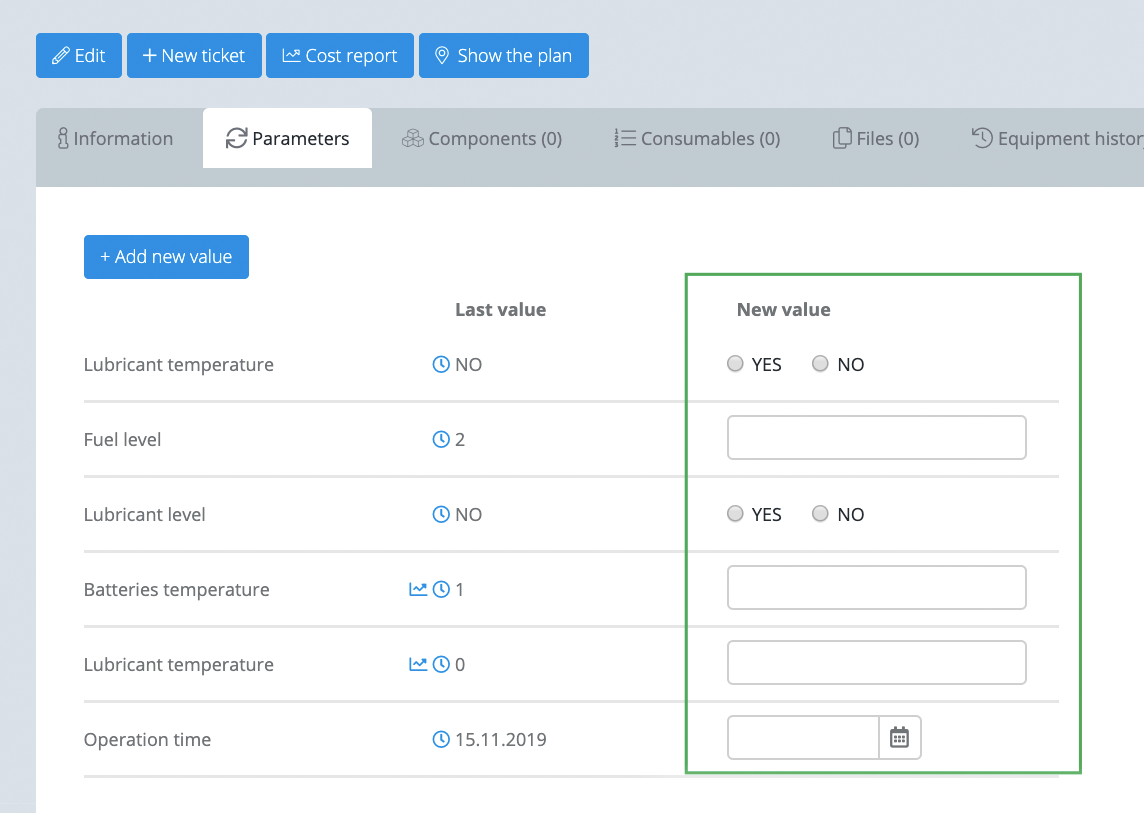Click the Operation time date input field

click(x=803, y=738)
